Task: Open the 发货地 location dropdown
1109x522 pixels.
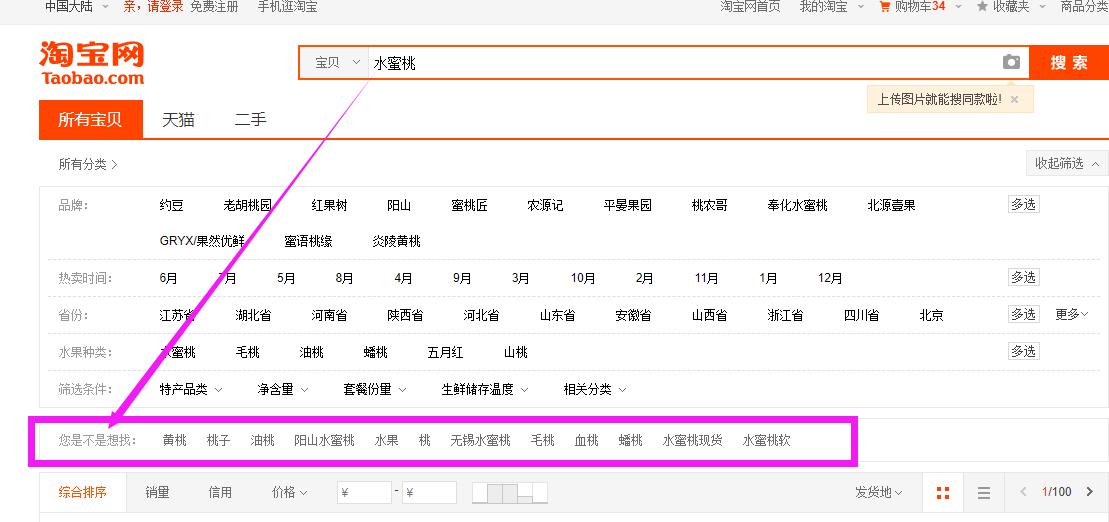Action: (878, 492)
